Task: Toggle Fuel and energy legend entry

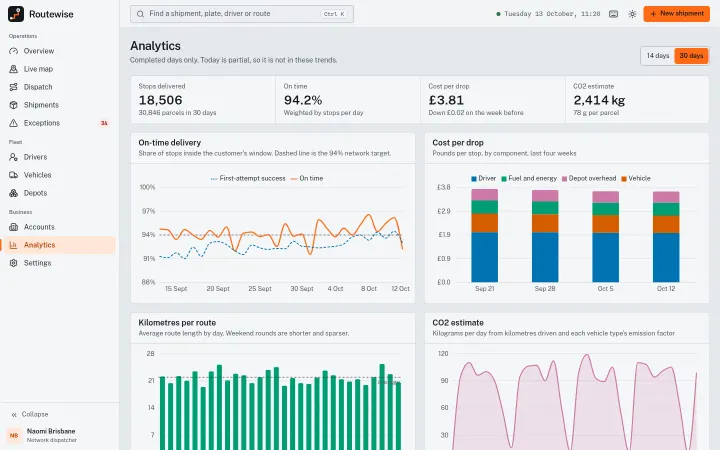Action: 529,178
